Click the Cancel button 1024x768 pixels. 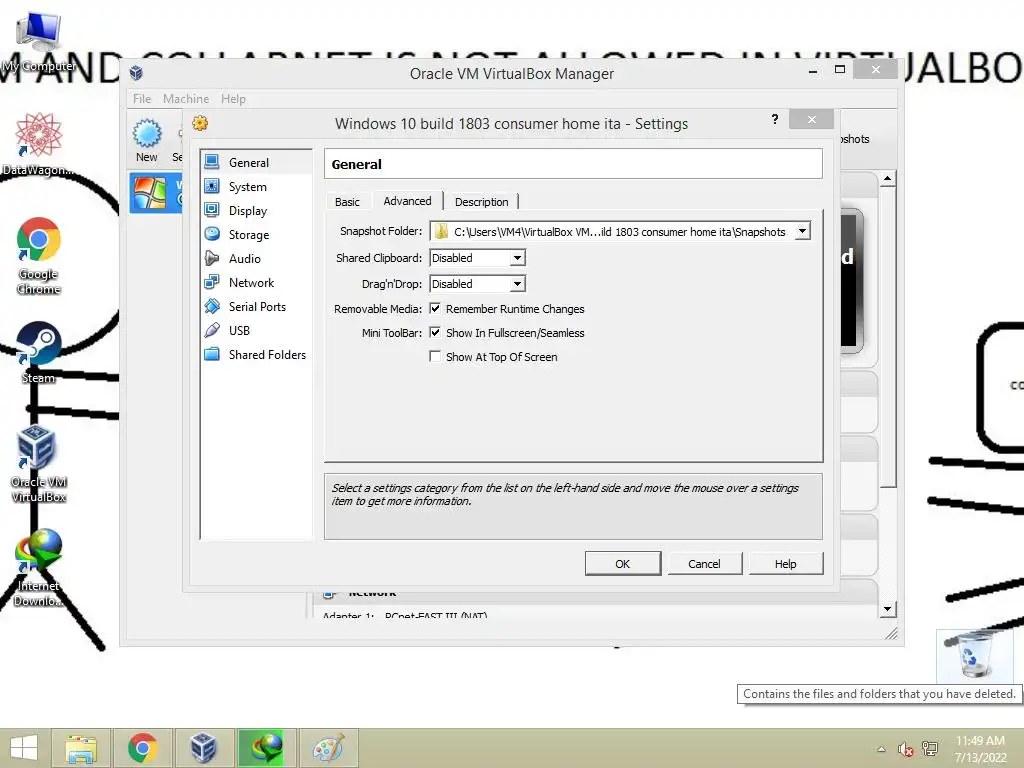click(x=704, y=564)
